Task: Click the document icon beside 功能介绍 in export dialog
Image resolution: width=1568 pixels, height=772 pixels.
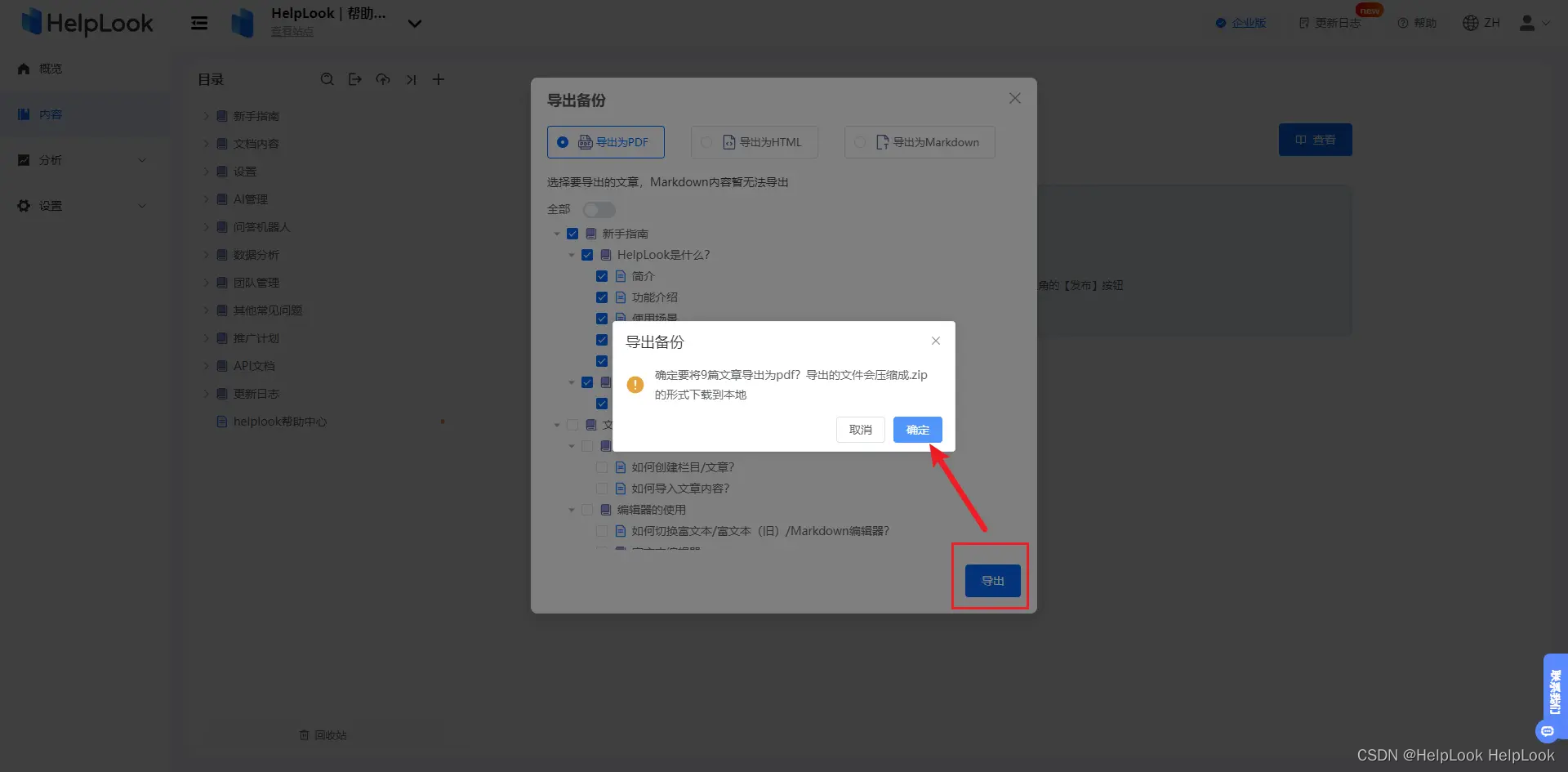Action: [x=621, y=297]
